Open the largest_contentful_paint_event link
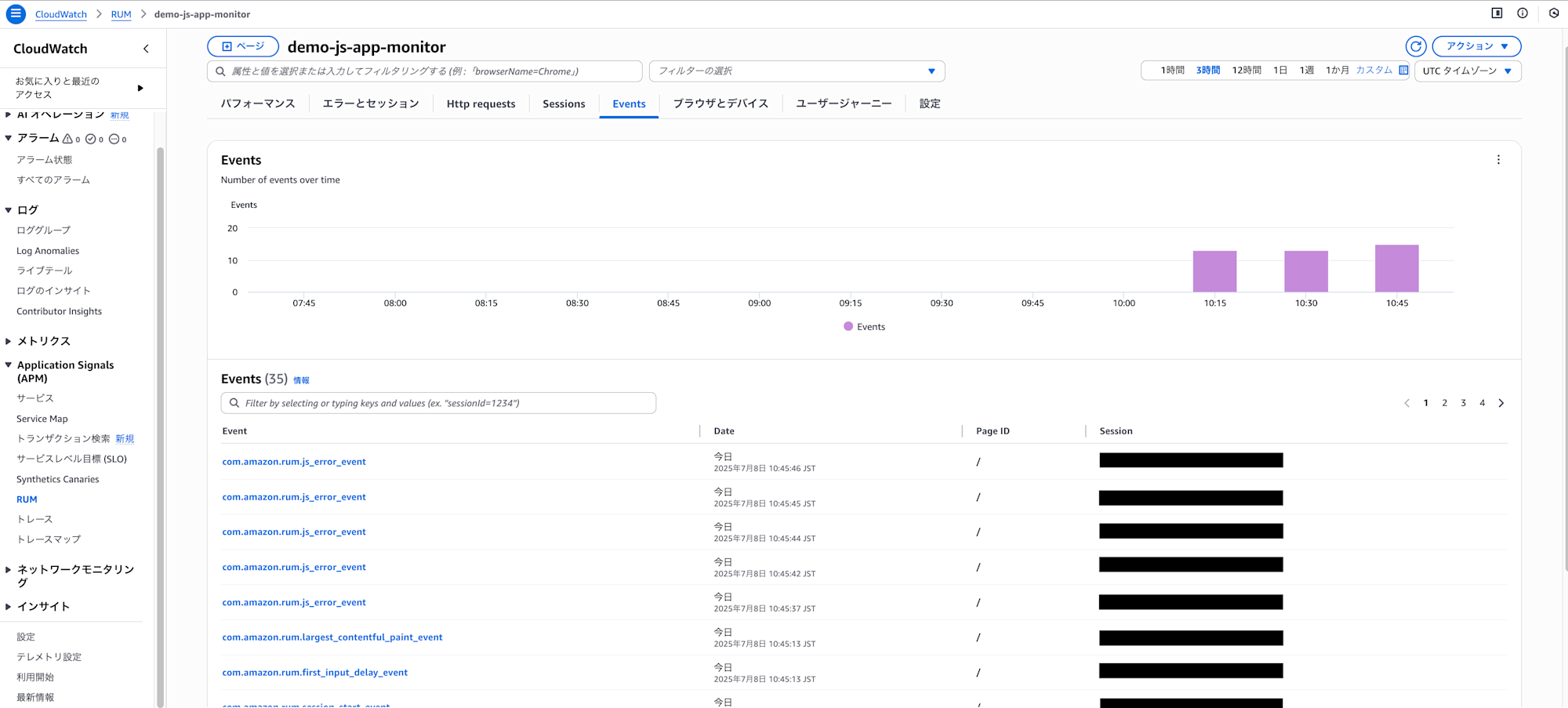The width and height of the screenshot is (1568, 708). pyautogui.click(x=332, y=637)
